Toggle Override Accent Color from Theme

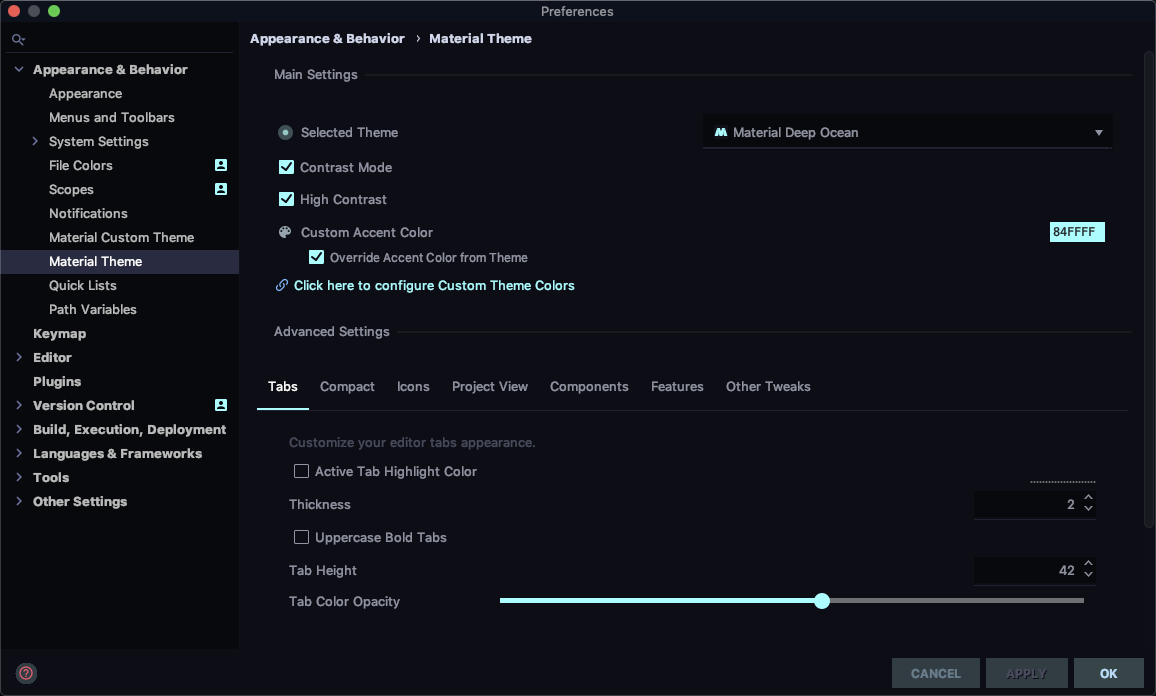click(316, 257)
